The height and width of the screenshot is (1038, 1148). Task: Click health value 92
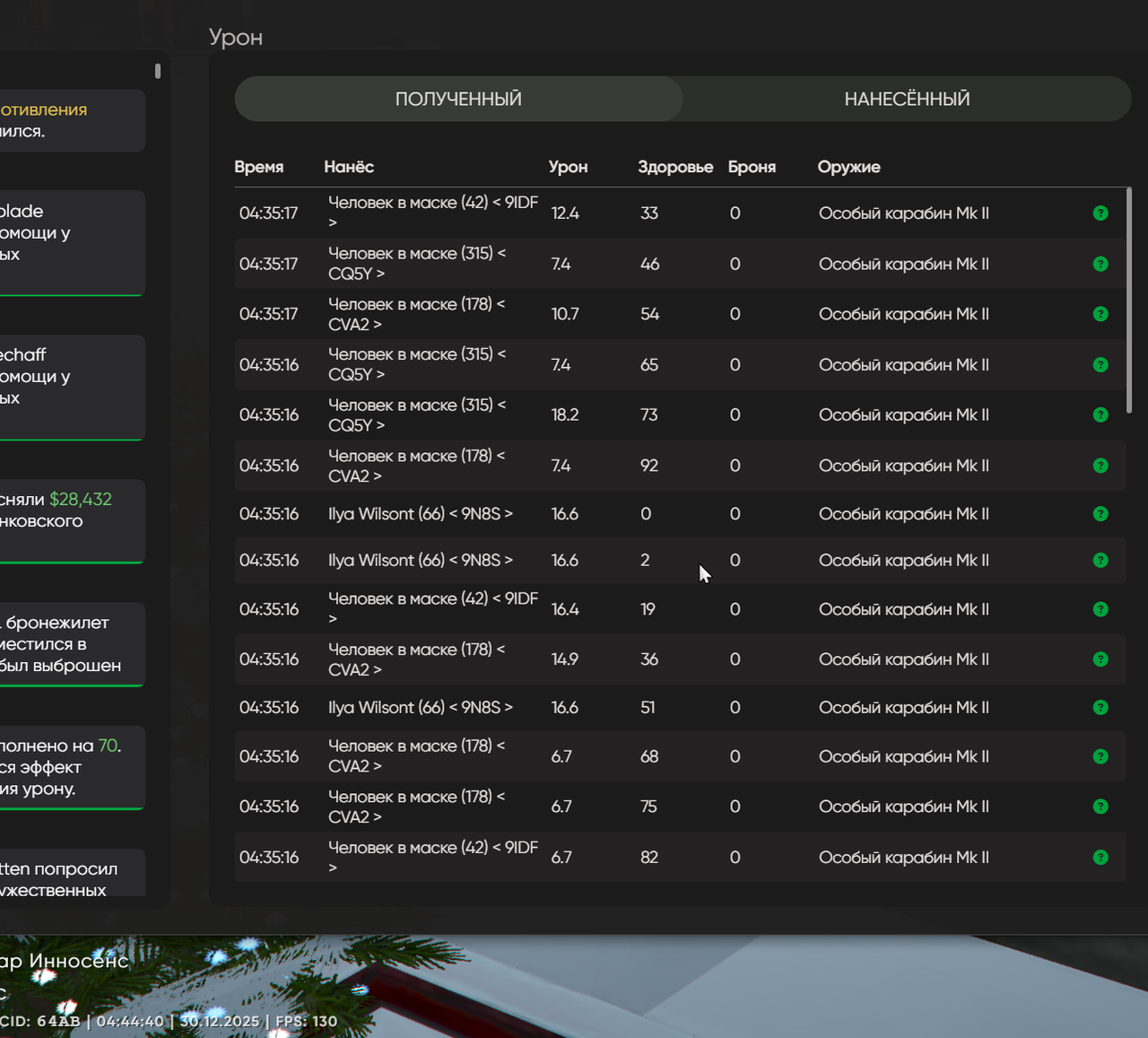(649, 466)
